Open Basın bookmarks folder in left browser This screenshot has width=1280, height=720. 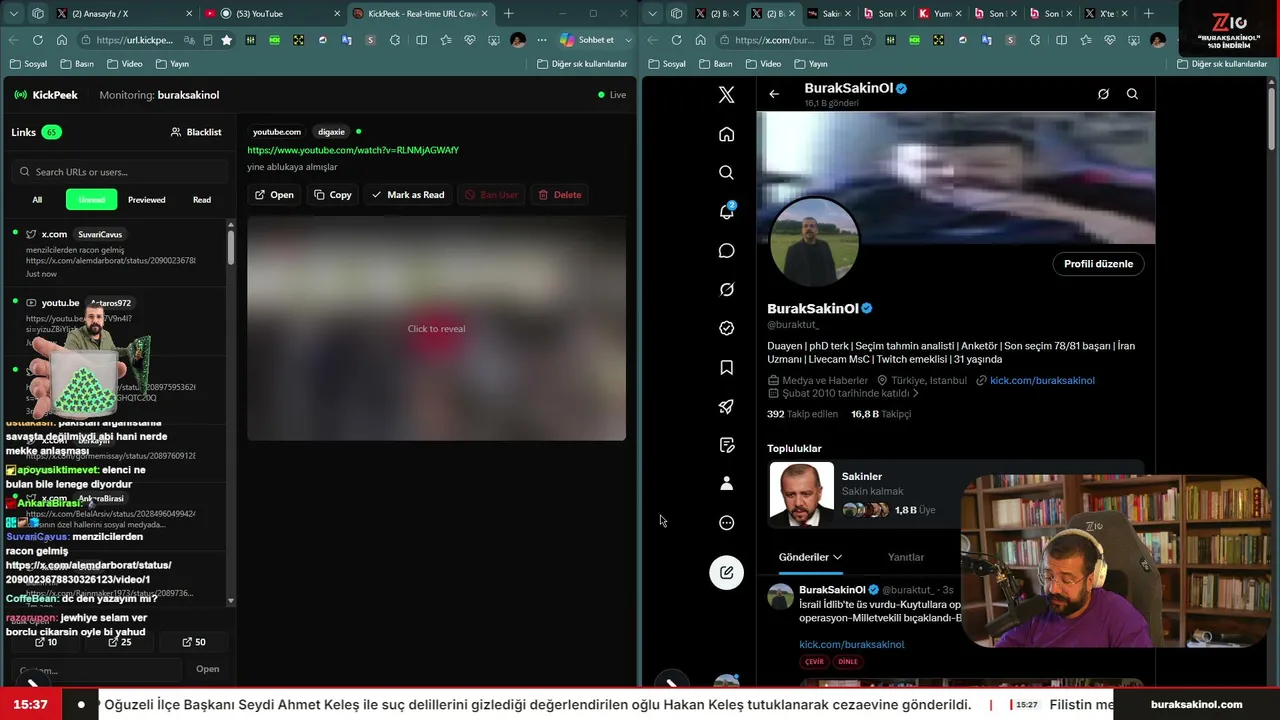pyautogui.click(x=78, y=64)
